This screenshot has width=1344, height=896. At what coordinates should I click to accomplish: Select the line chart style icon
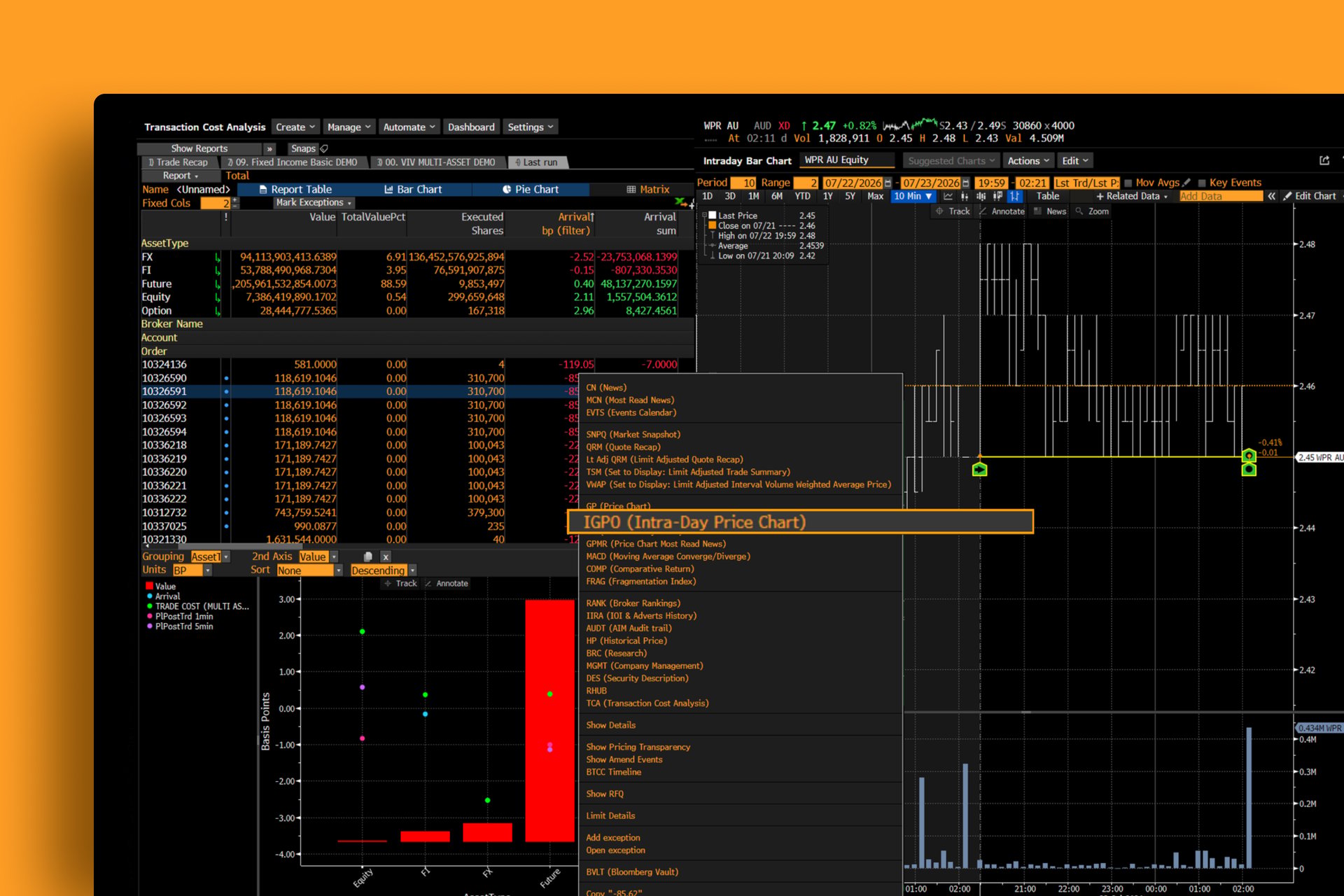948,197
